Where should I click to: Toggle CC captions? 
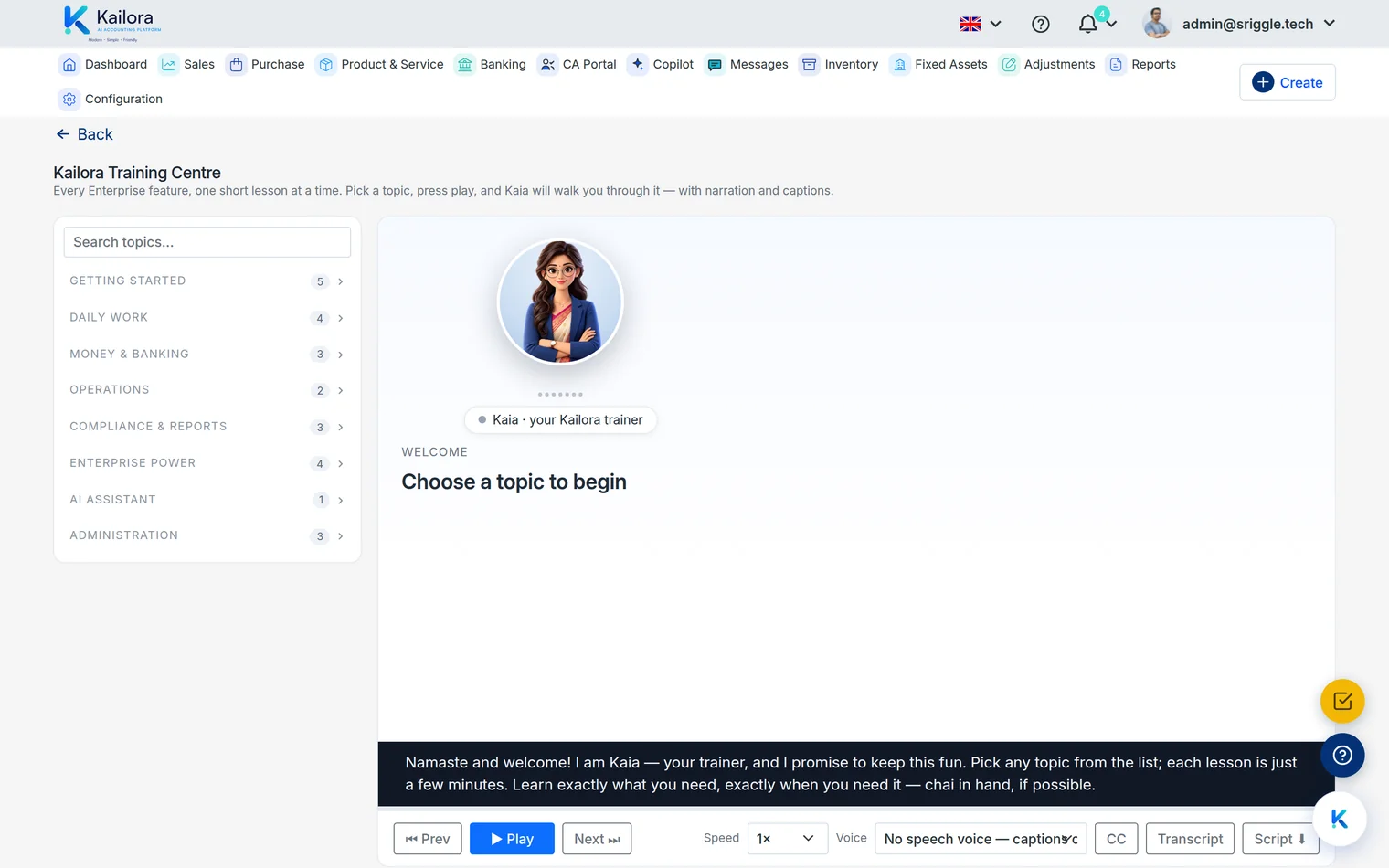(x=1117, y=839)
